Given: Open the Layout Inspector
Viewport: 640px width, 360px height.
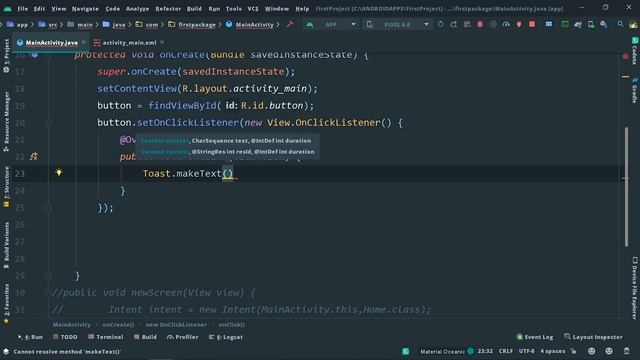Looking at the screenshot, I should (593, 337).
